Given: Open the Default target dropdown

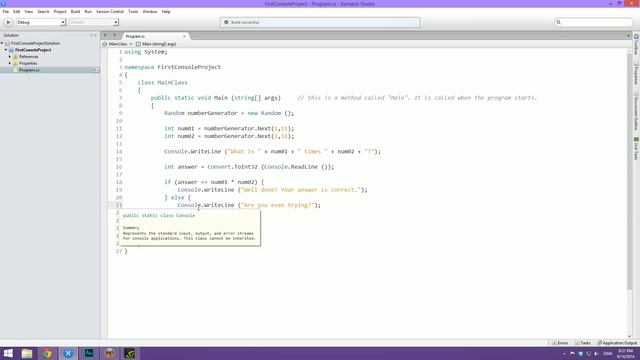Looking at the screenshot, I should (x=93, y=22).
